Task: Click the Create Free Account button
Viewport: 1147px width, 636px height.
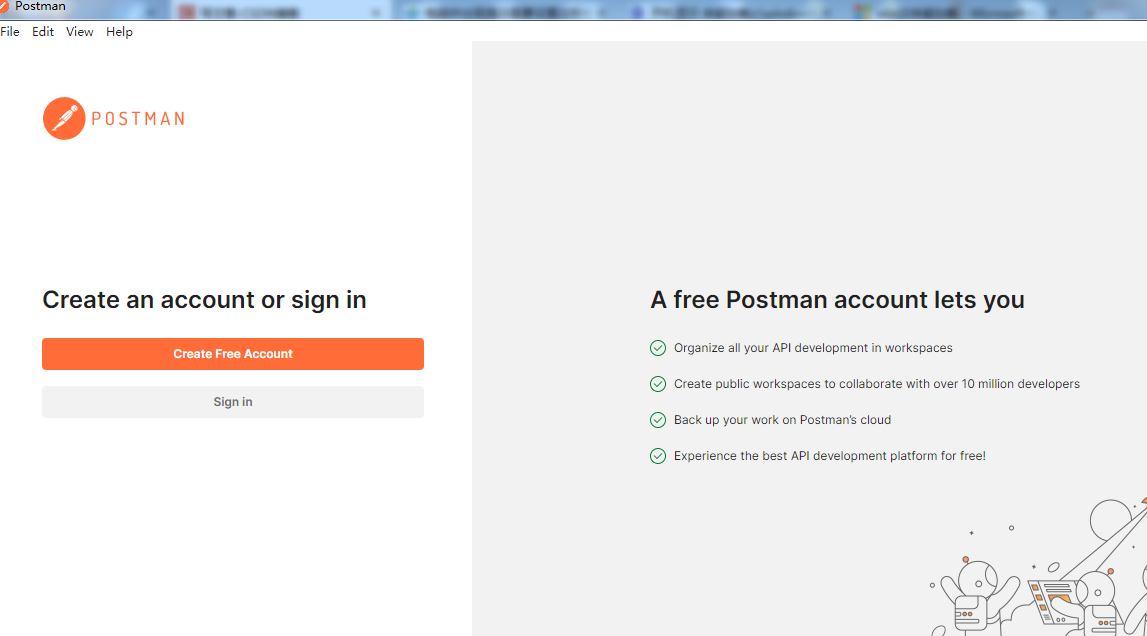Action: [232, 354]
